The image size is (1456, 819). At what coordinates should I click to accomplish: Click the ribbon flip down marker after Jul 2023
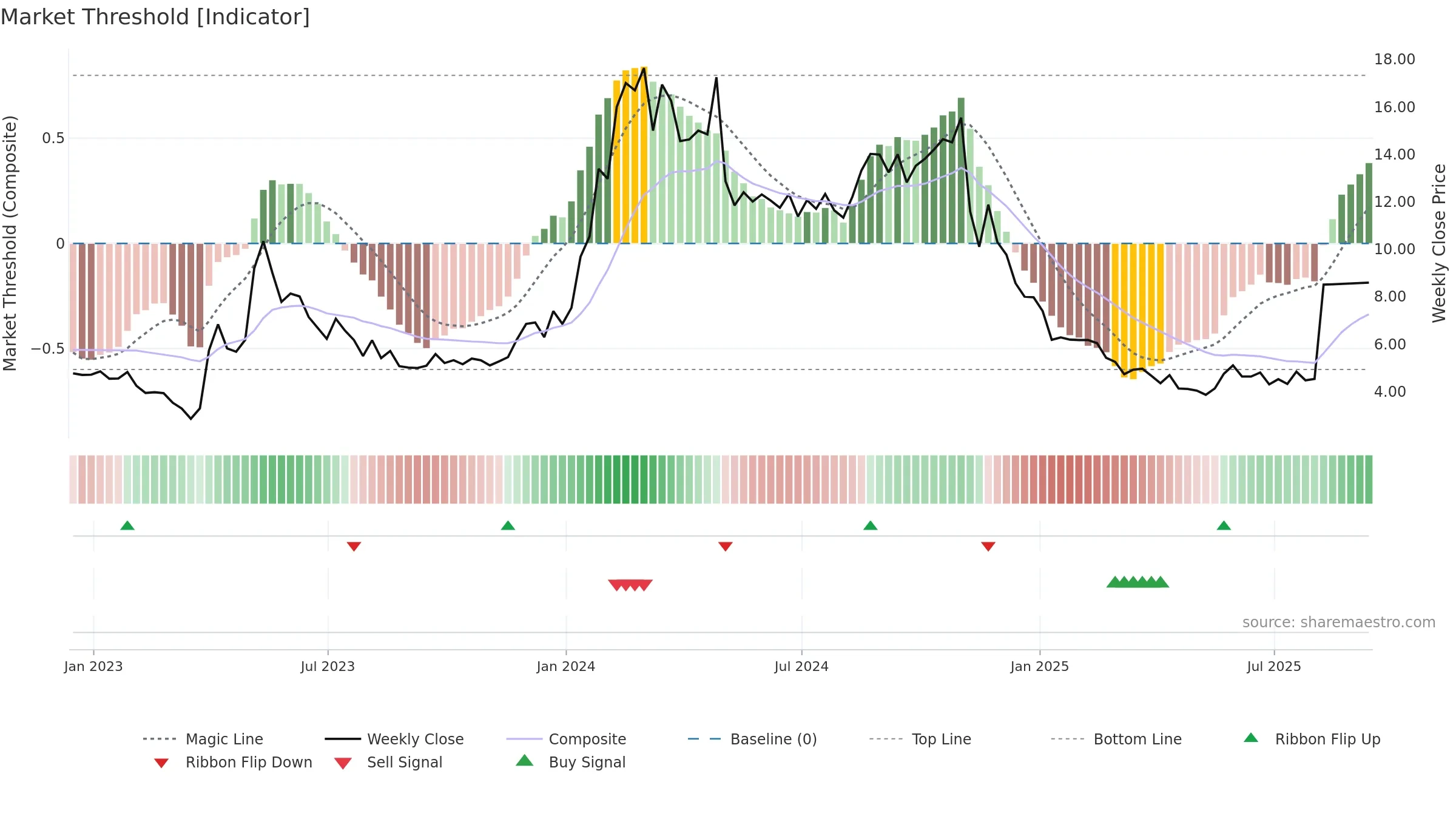point(354,547)
